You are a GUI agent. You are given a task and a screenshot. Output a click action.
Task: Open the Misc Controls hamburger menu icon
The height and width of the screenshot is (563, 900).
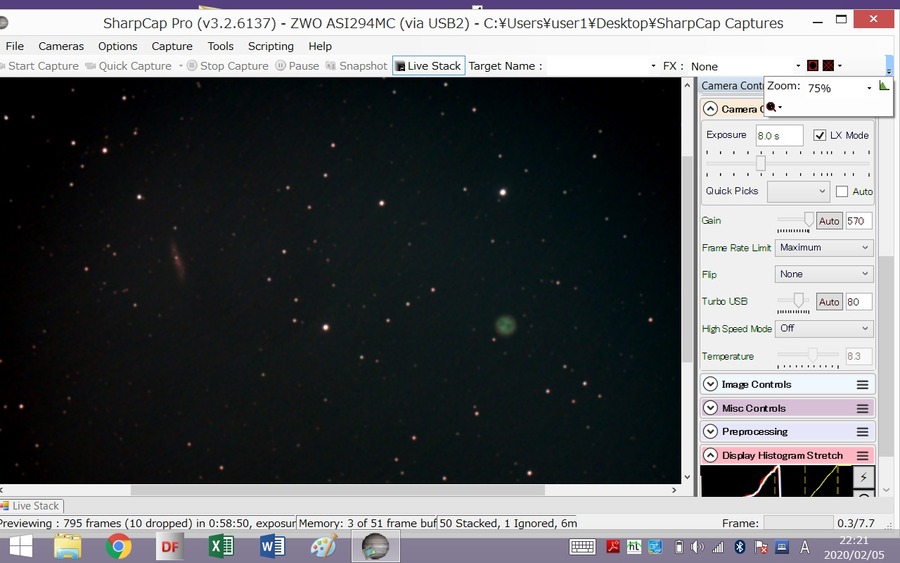pyautogui.click(x=862, y=408)
